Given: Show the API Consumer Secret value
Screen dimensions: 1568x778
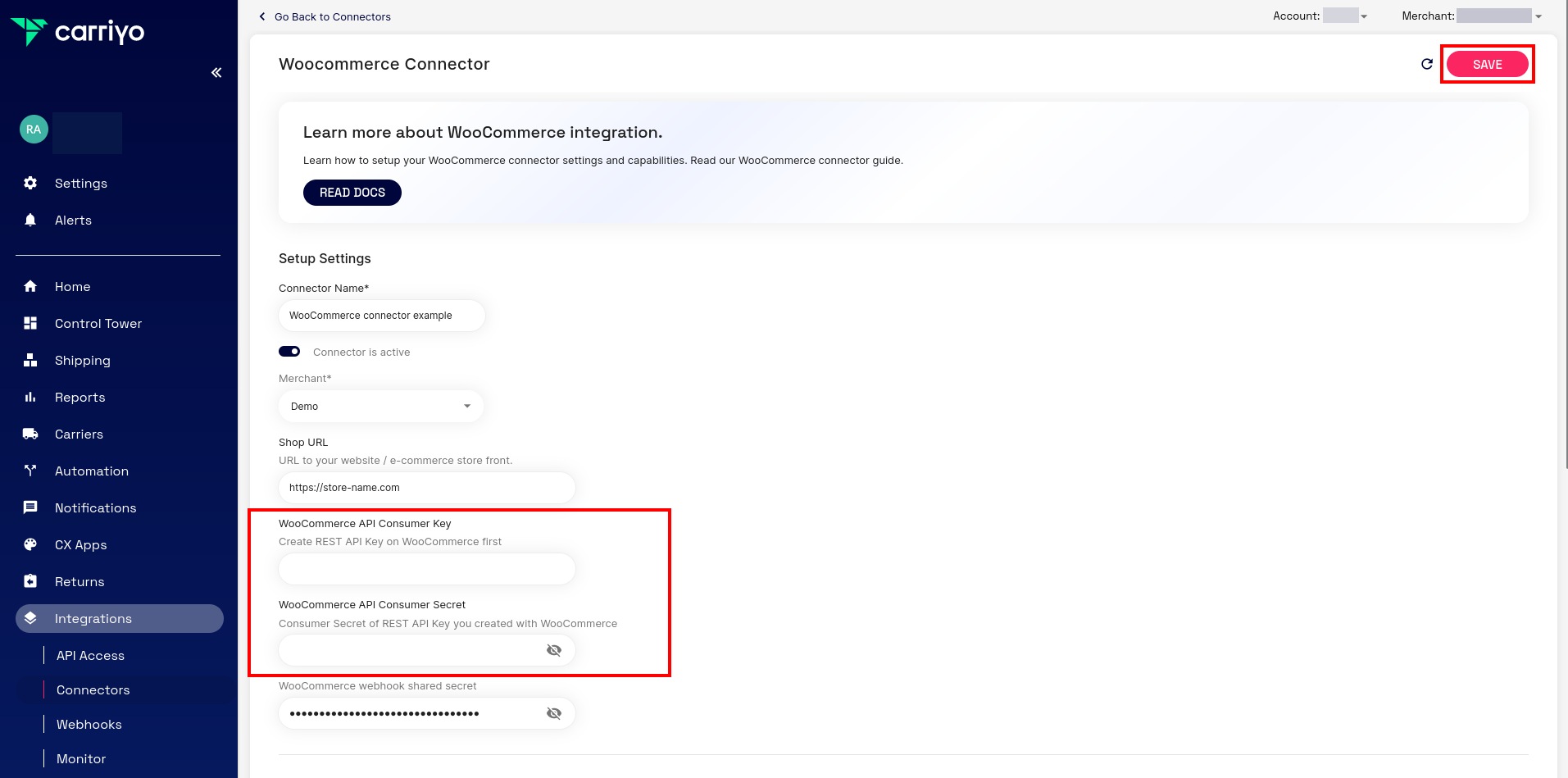Looking at the screenshot, I should point(554,650).
